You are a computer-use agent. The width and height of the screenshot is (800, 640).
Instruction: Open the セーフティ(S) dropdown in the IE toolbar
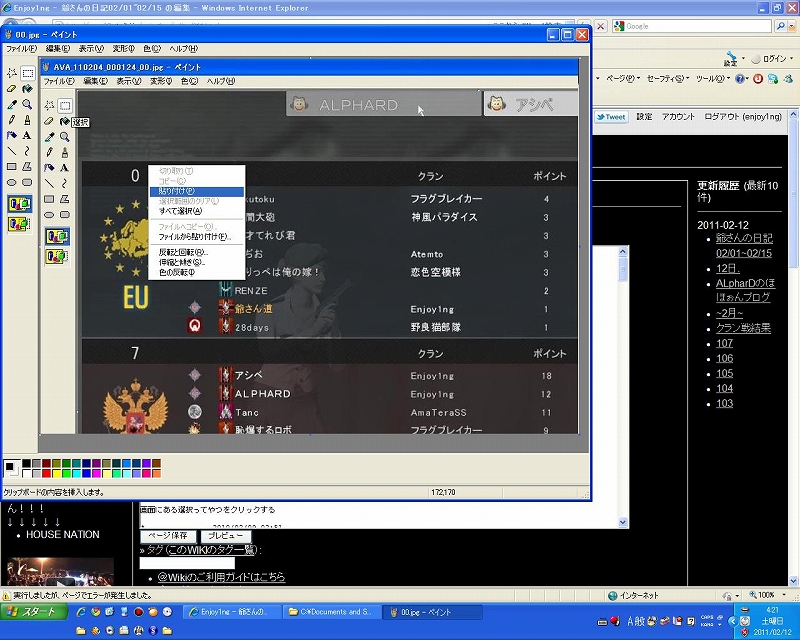tap(666, 78)
